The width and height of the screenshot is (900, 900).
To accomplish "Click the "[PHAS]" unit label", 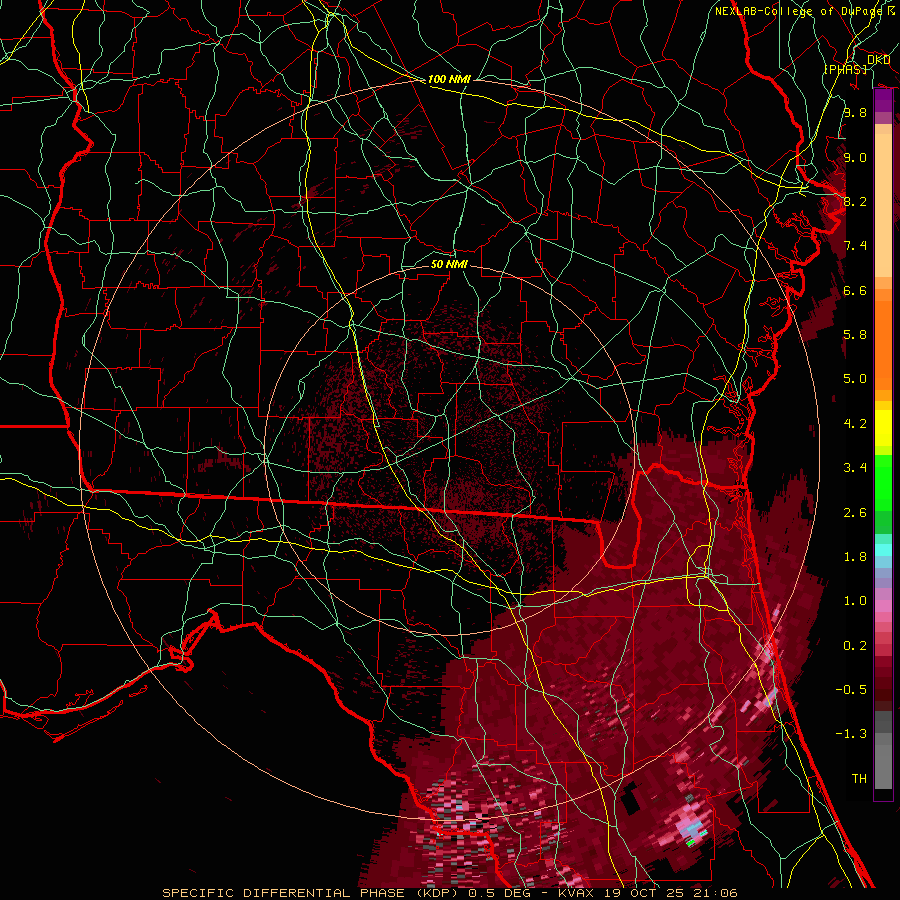I will [x=845, y=69].
